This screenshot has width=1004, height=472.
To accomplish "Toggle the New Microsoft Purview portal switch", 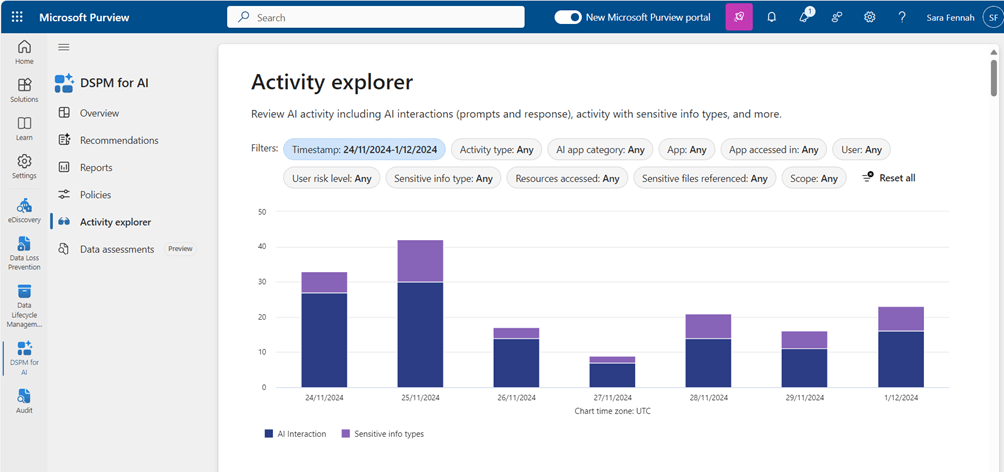I will point(568,17).
